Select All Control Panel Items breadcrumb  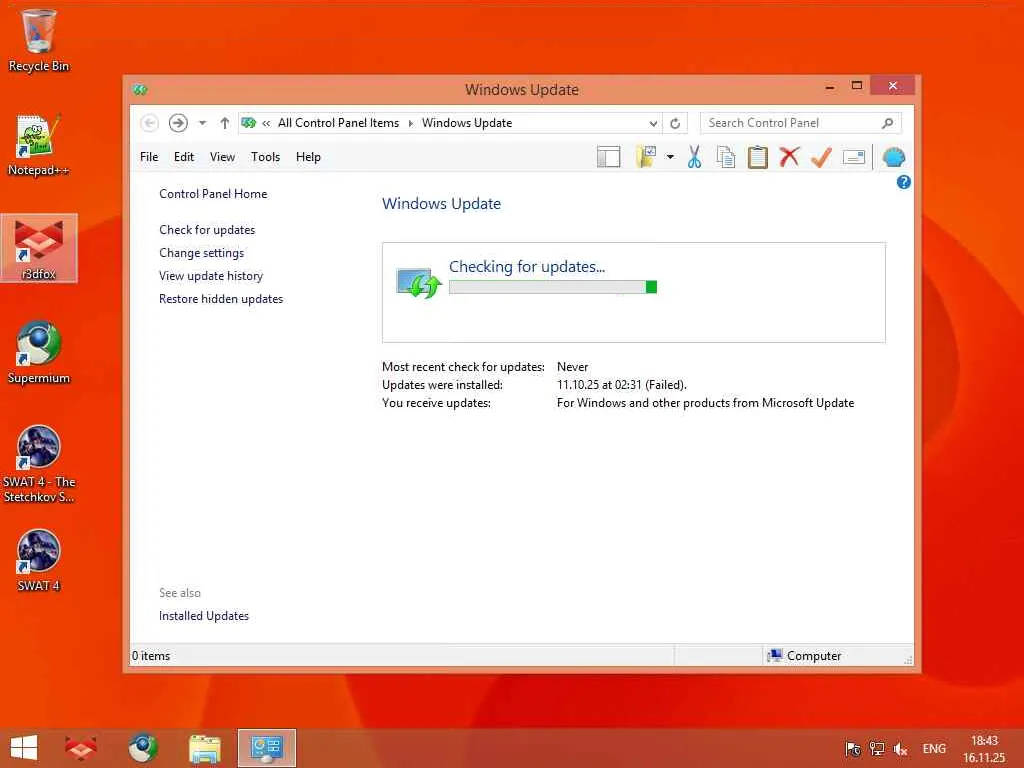pos(338,123)
